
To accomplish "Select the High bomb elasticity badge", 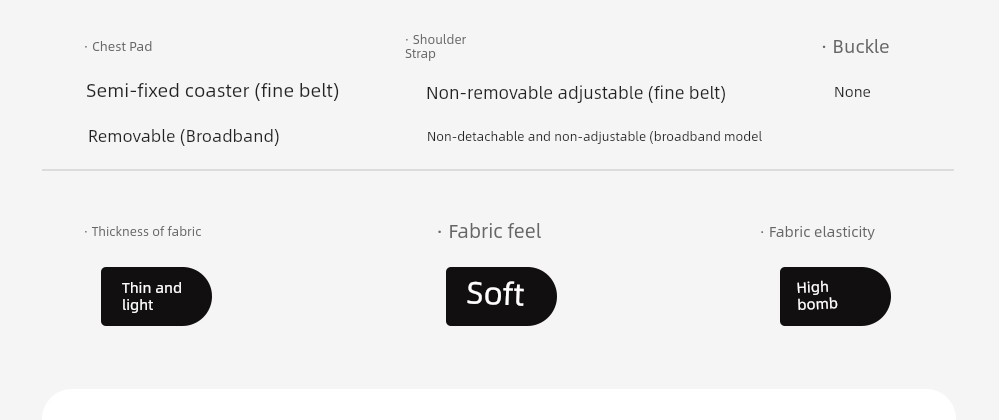I will tap(835, 296).
